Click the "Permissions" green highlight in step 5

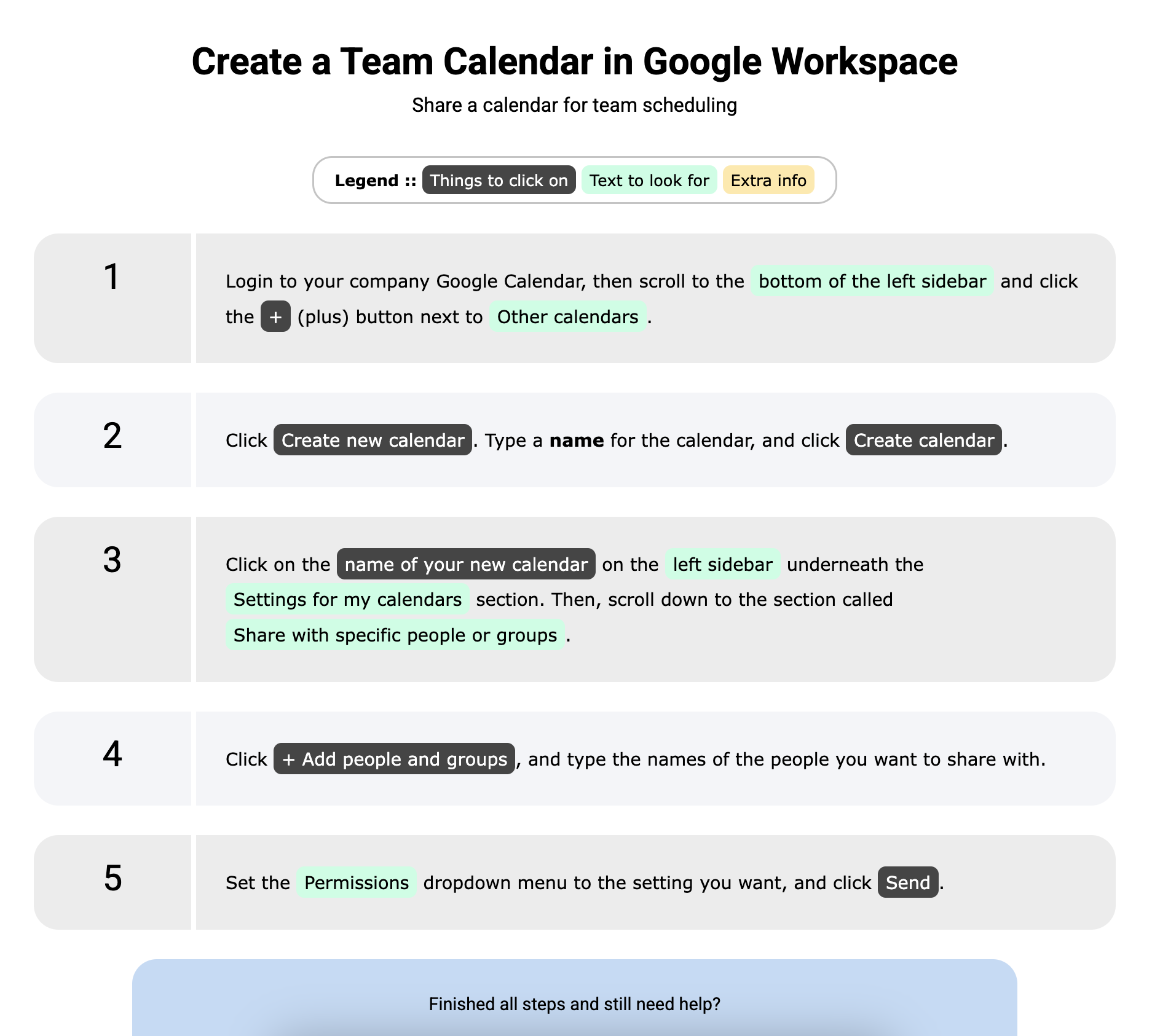coord(357,883)
